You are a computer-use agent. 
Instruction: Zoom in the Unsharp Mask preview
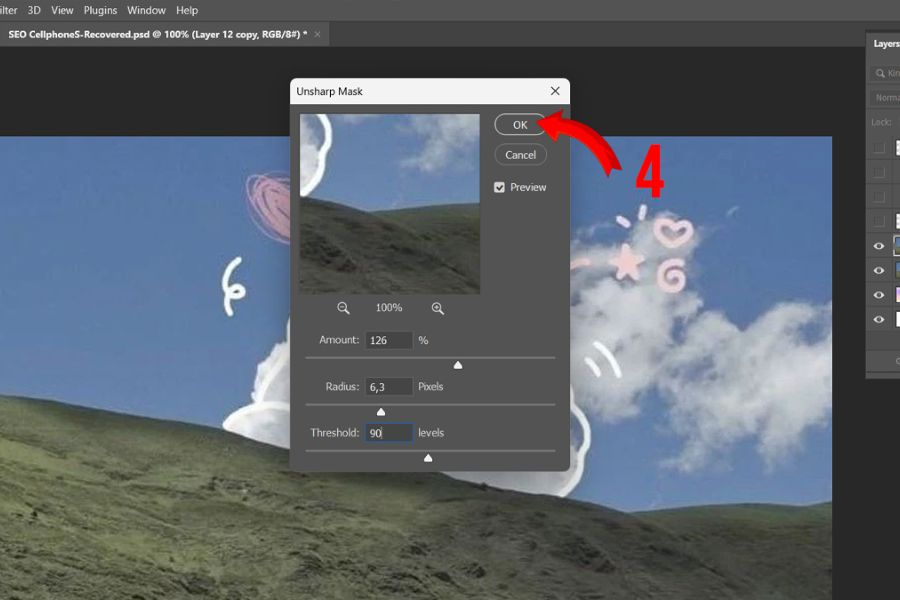click(437, 308)
